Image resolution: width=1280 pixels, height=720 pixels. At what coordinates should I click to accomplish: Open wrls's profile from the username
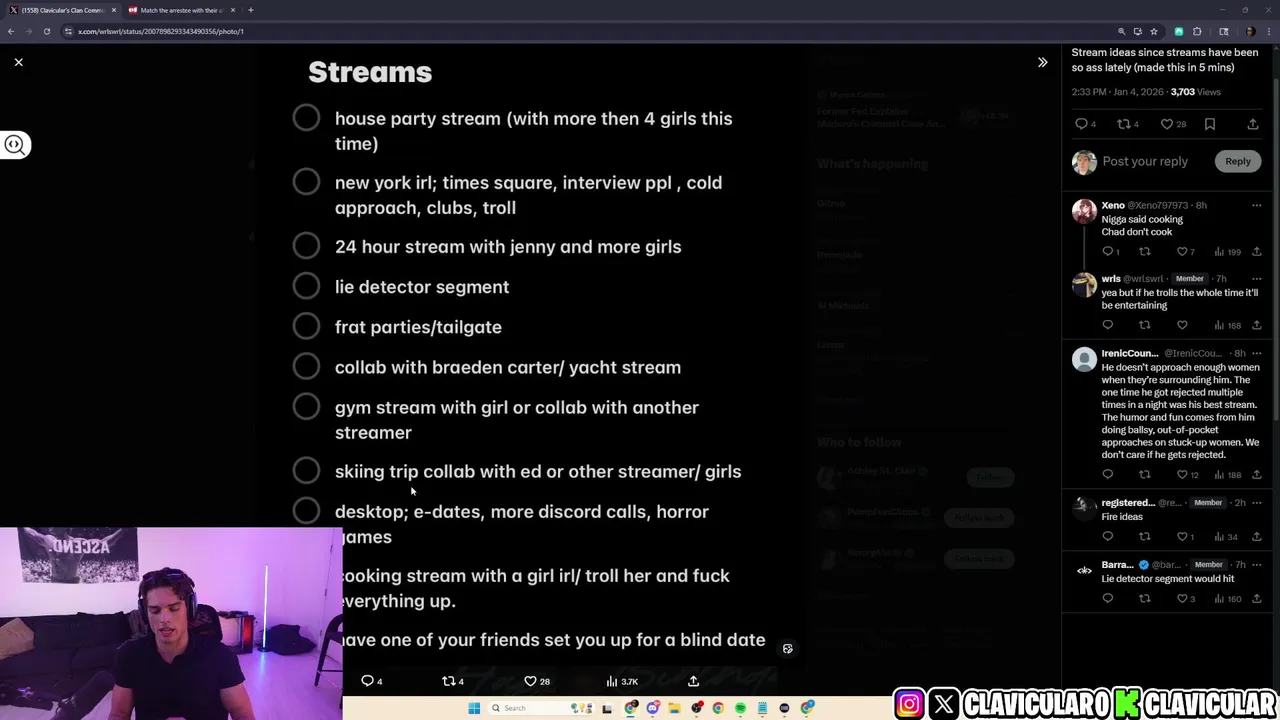1111,279
